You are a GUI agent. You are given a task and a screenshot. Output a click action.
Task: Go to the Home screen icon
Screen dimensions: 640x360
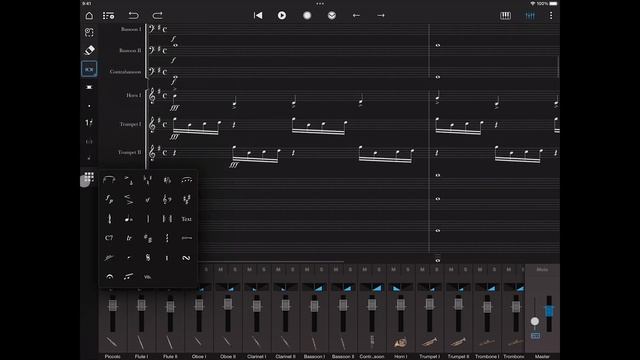point(89,16)
